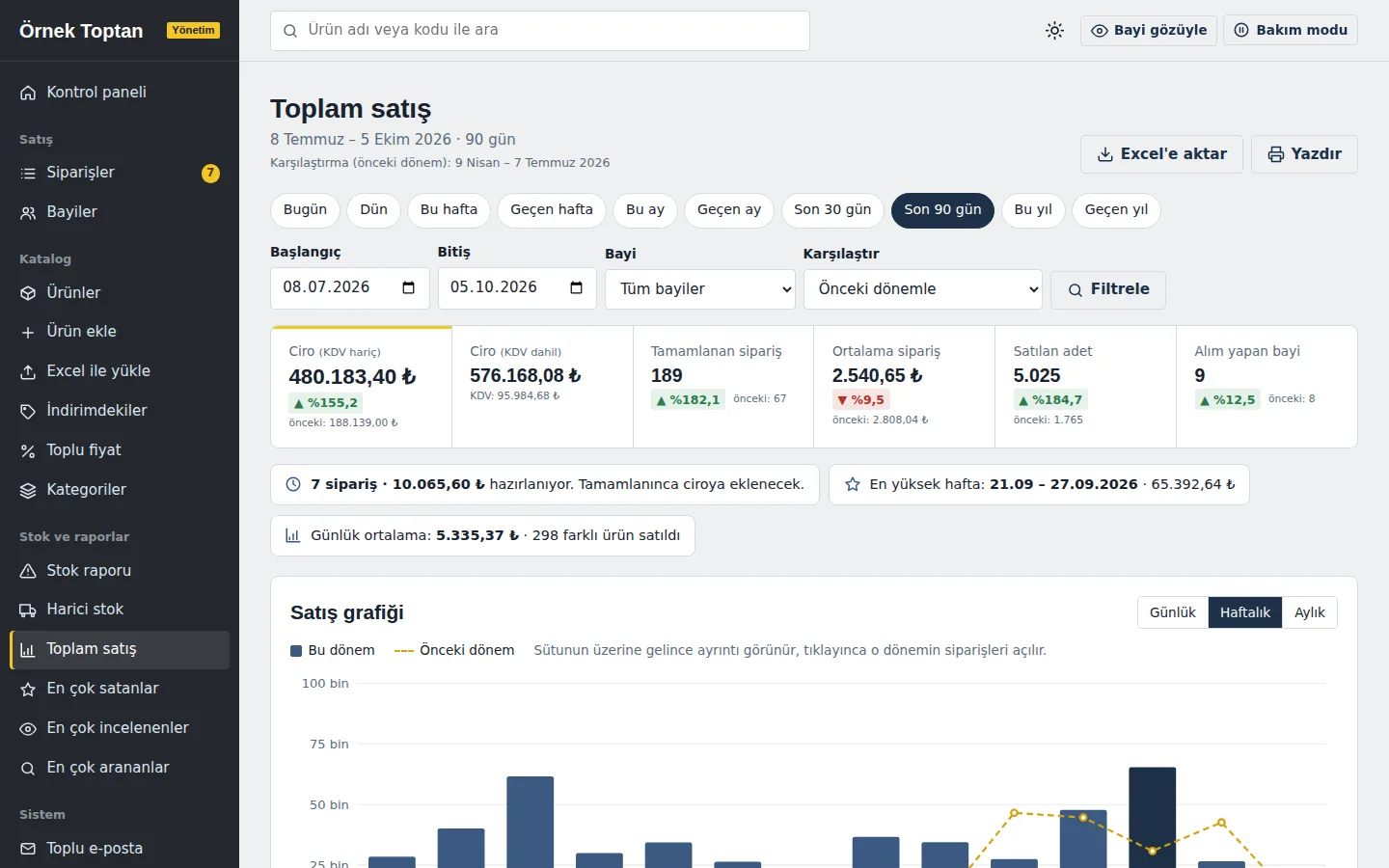Screen dimensions: 1389x868
Task: Select the Son 90 gün date range
Action: tap(942, 210)
